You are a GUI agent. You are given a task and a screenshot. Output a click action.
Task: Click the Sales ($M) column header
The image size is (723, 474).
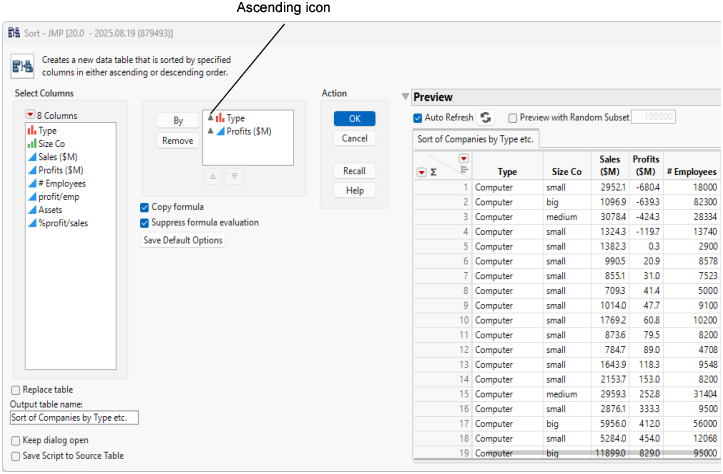pyautogui.click(x=609, y=165)
